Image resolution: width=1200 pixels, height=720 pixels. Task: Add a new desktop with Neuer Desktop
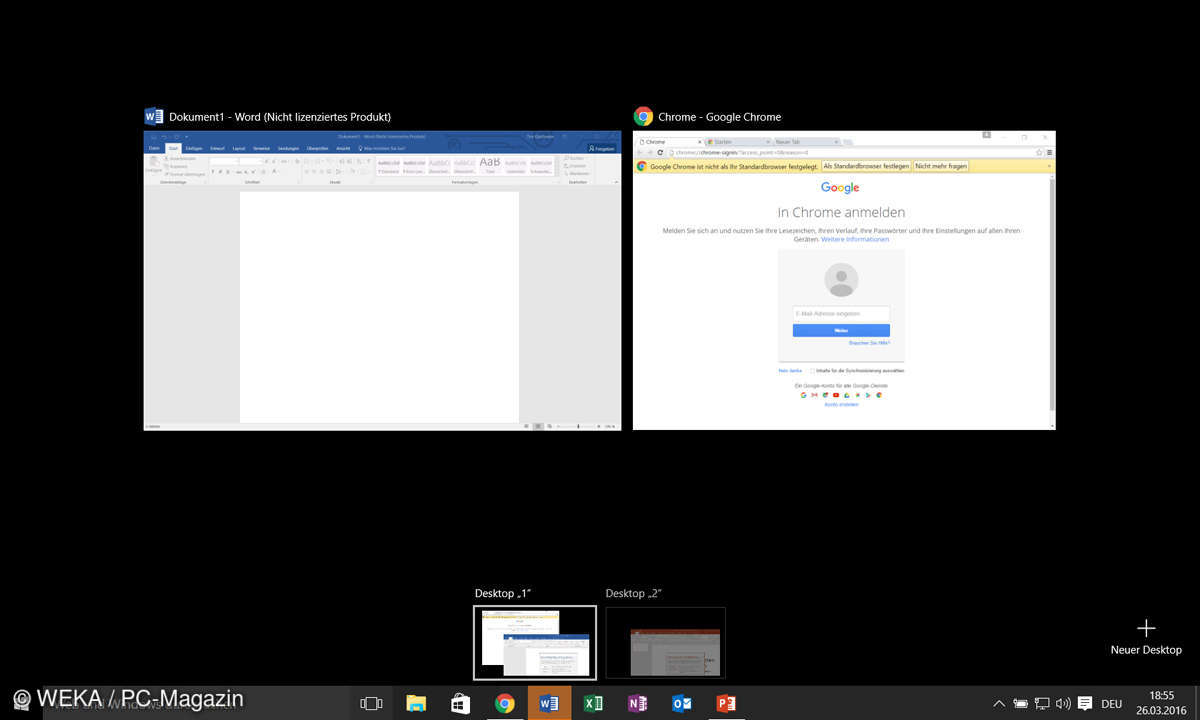pyautogui.click(x=1146, y=636)
